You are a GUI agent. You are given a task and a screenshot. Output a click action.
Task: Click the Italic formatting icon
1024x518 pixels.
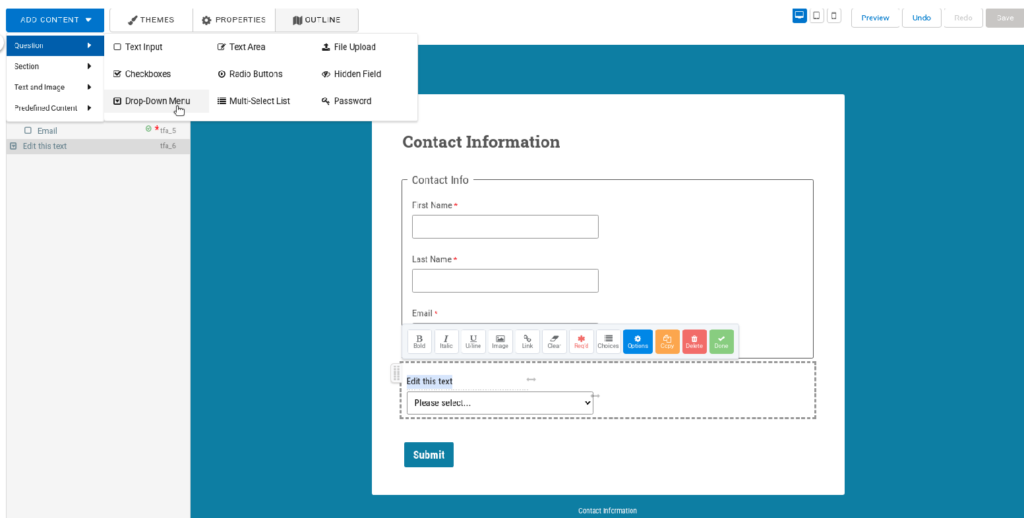(x=446, y=341)
